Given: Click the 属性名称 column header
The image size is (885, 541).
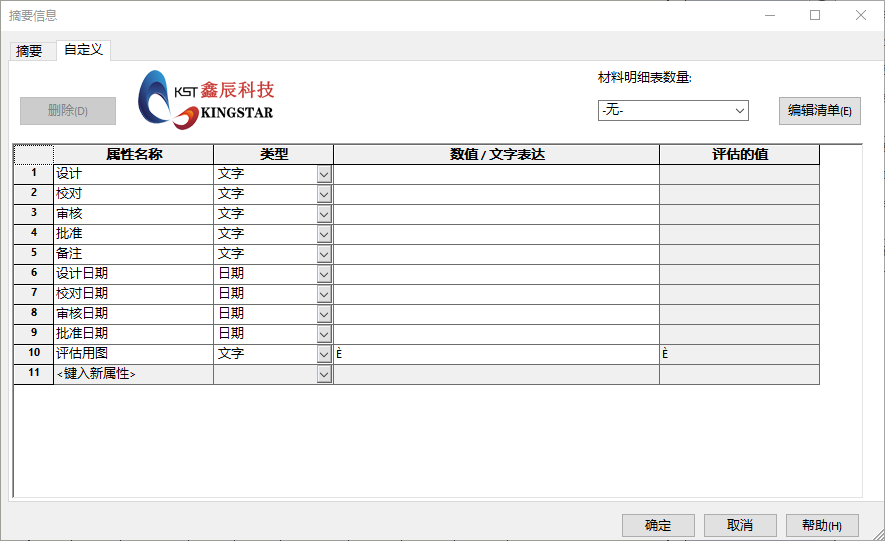Looking at the screenshot, I should (x=133, y=154).
